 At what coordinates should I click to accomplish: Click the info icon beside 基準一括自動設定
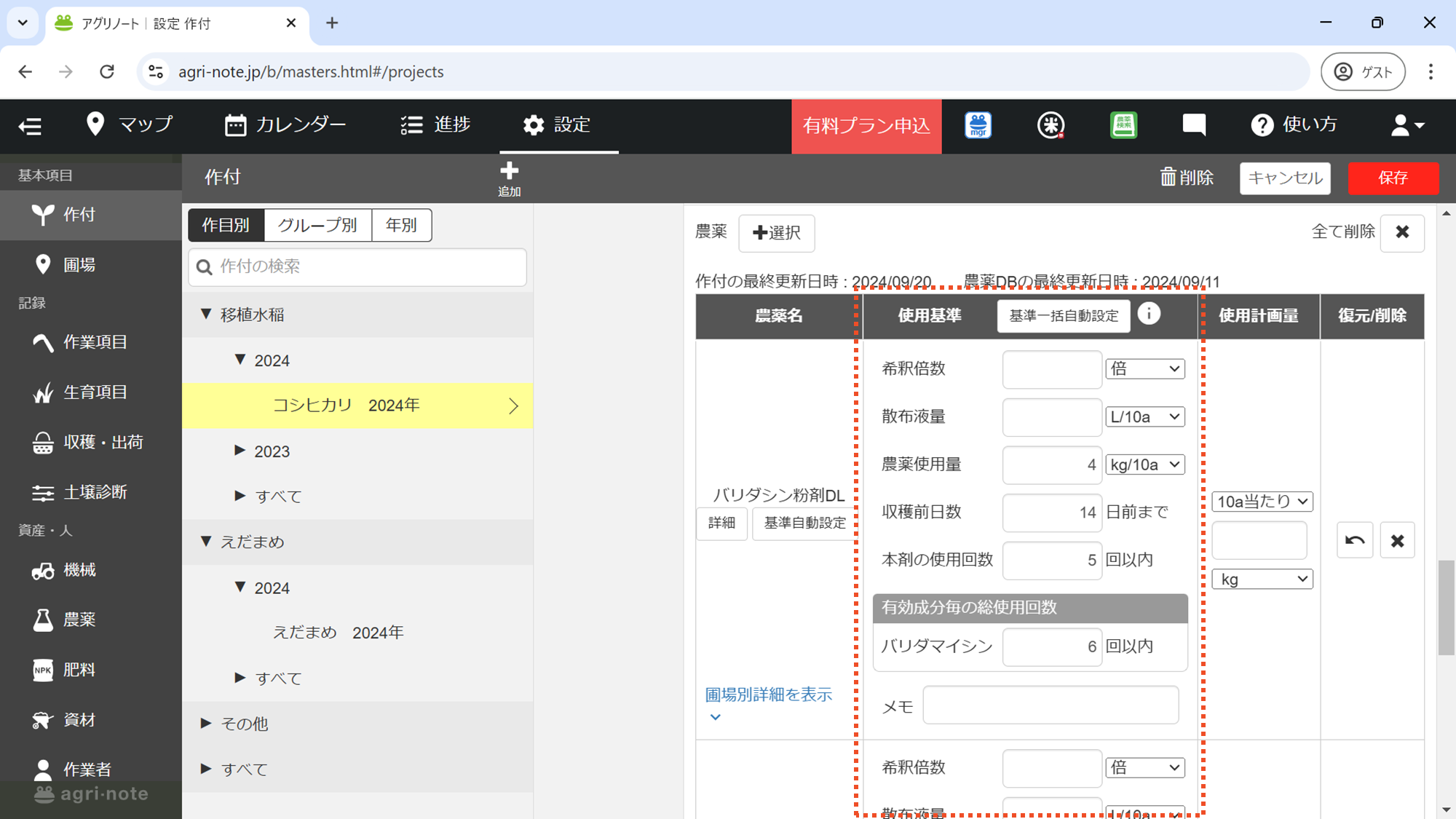coord(1149,314)
